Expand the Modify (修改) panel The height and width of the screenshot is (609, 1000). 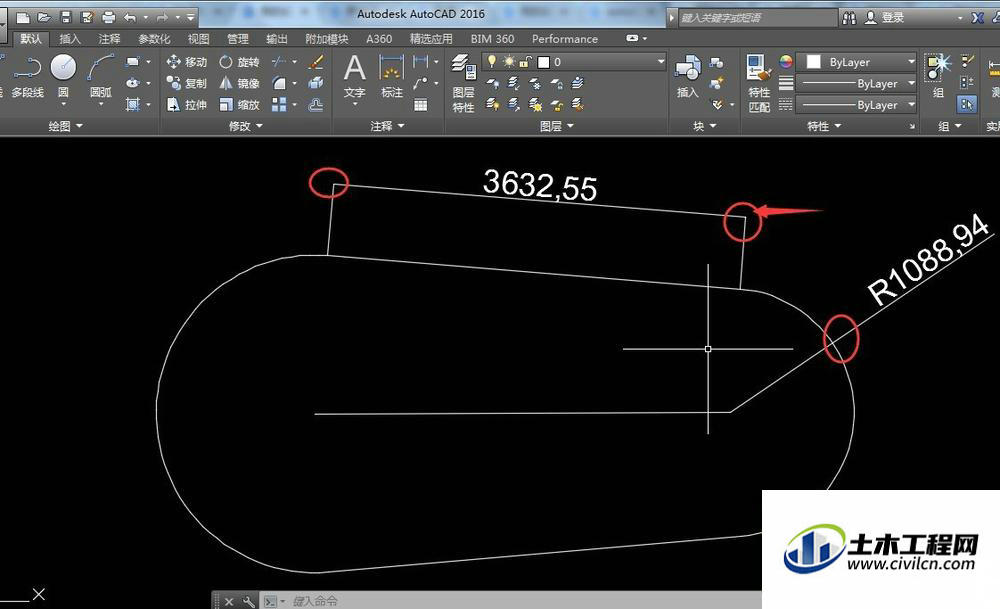(246, 126)
